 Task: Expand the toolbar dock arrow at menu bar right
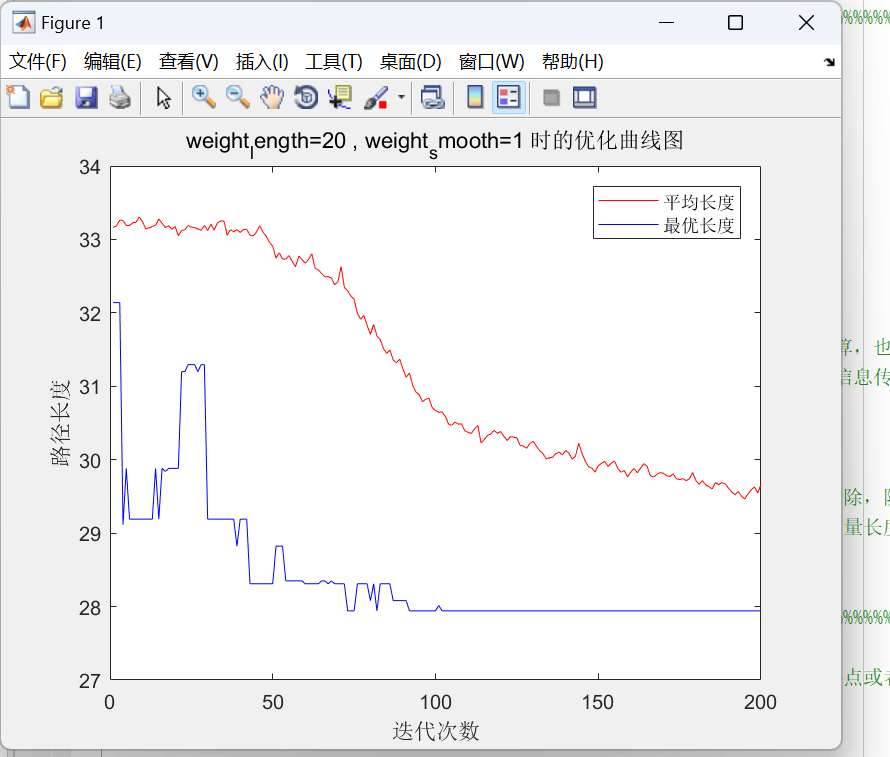[x=828, y=62]
